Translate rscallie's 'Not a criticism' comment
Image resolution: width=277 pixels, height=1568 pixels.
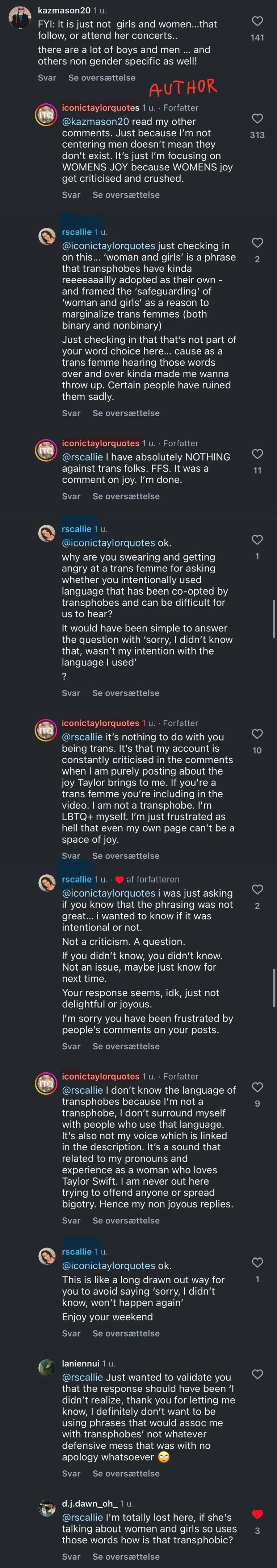pyautogui.click(x=126, y=1046)
